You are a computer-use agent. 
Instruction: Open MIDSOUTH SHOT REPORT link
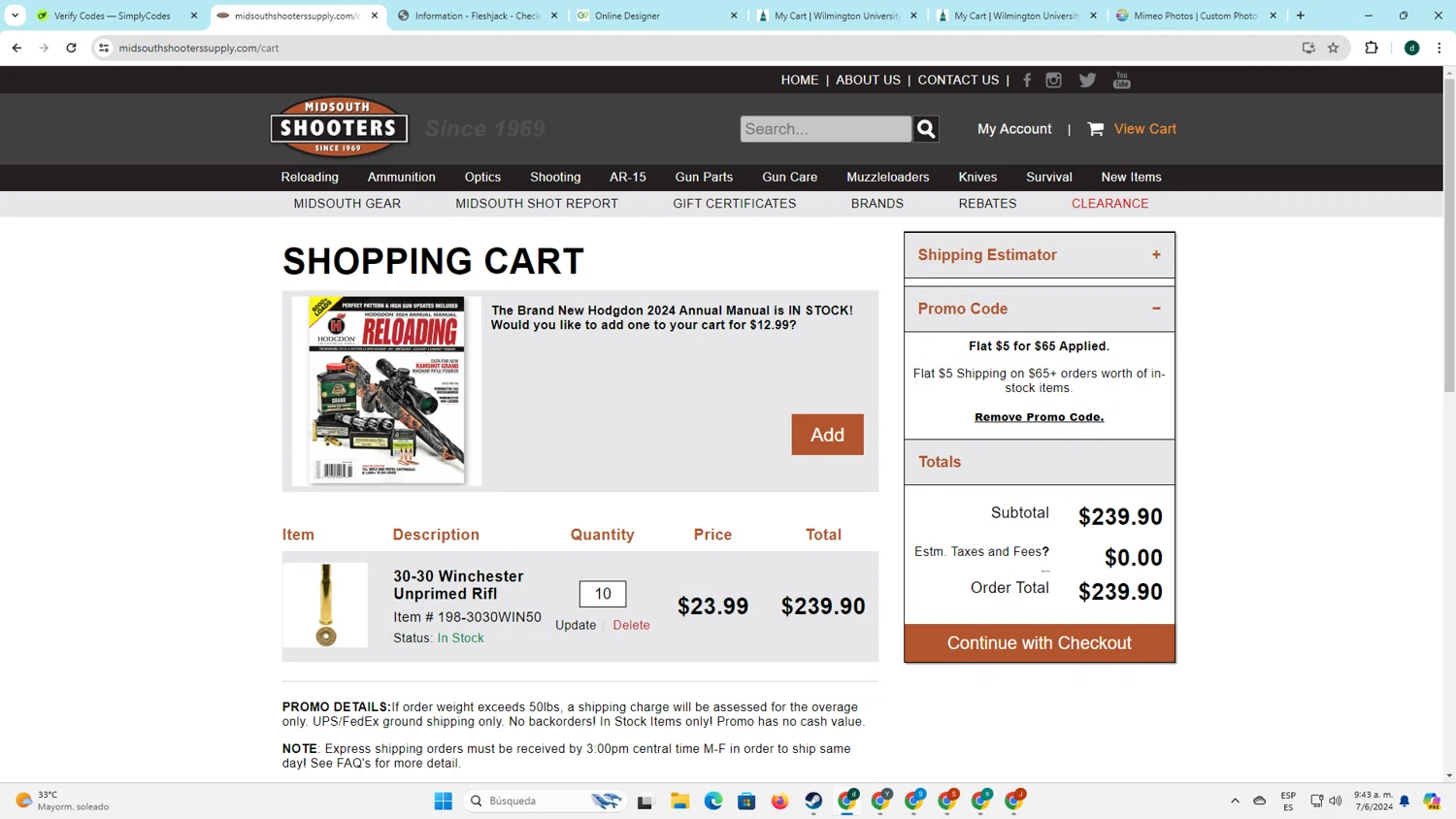(x=537, y=204)
